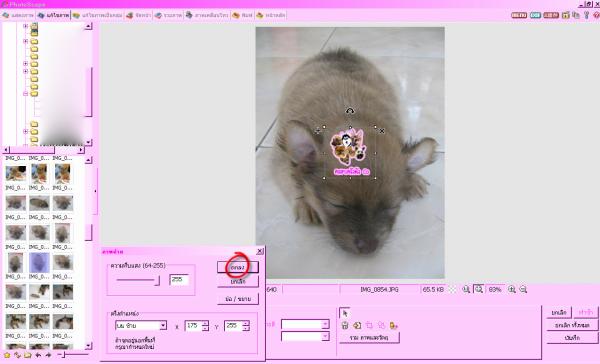Click the 65.5 KB file size text
This screenshot has width=600, height=364.
(433, 290)
